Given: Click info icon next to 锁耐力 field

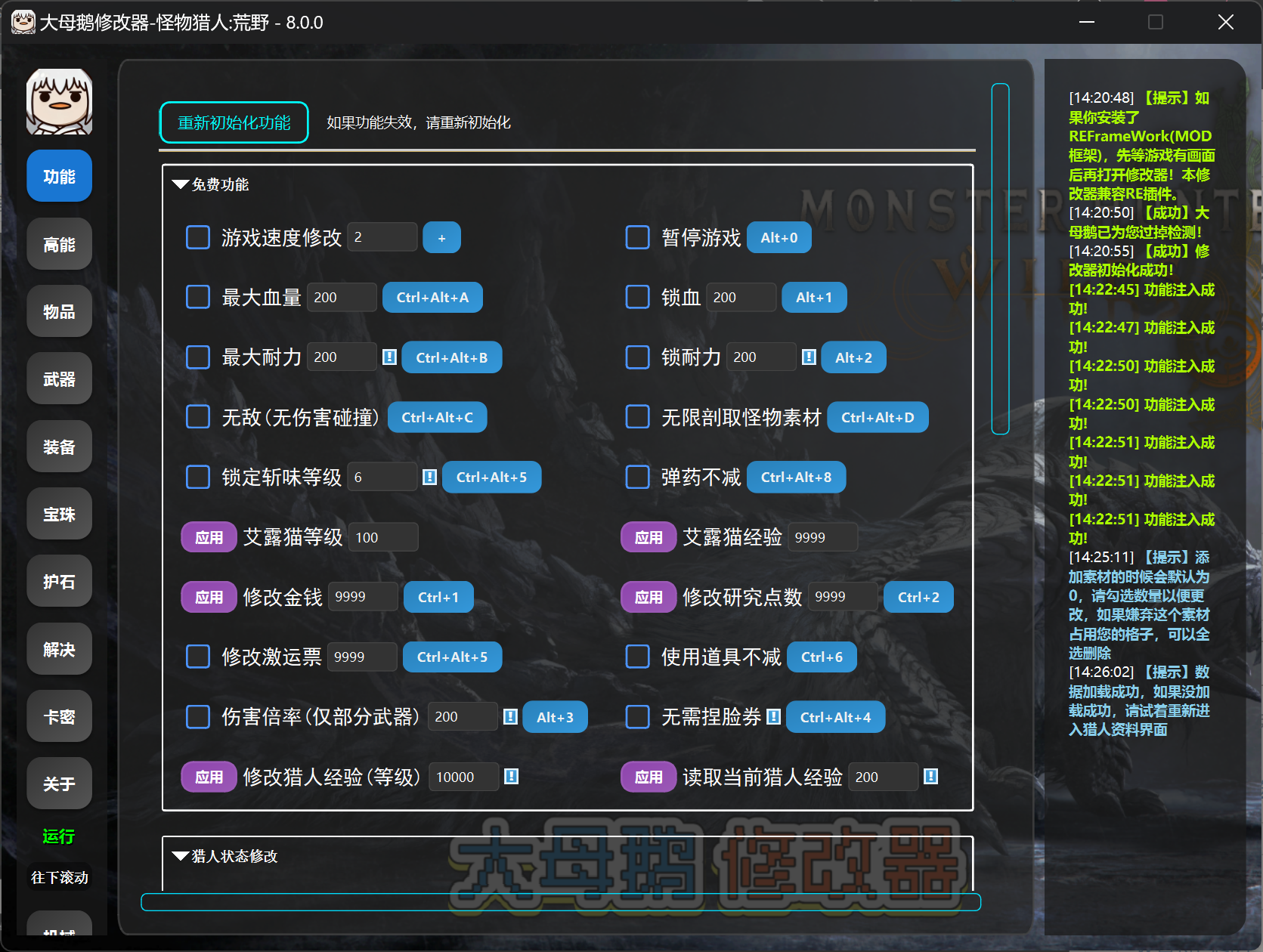Looking at the screenshot, I should pos(809,357).
